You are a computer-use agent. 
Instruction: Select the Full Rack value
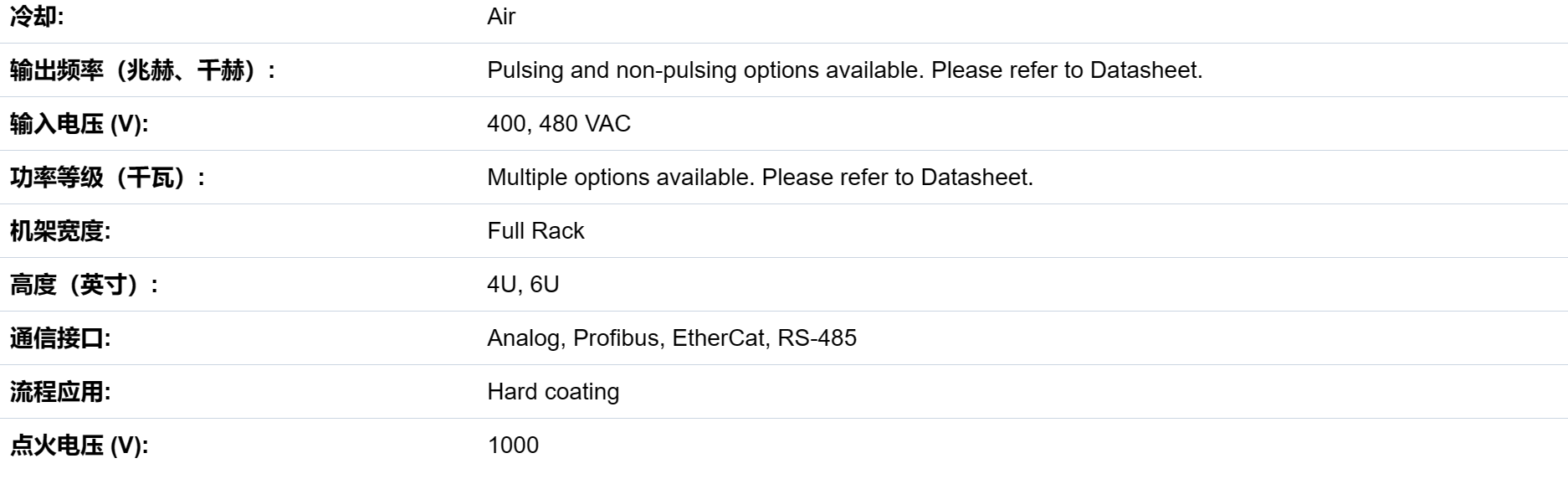point(535,231)
